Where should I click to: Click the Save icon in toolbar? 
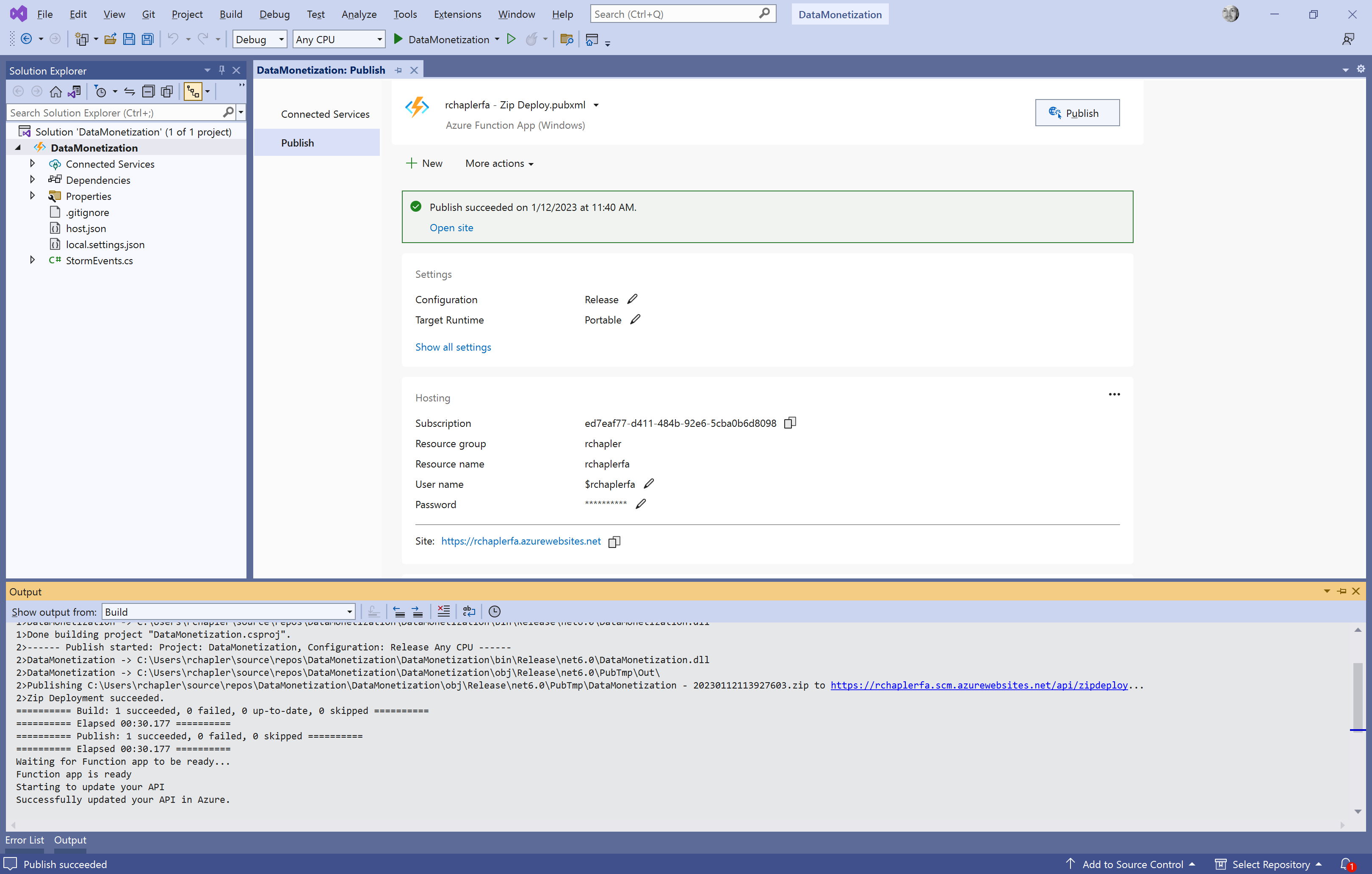coord(129,39)
